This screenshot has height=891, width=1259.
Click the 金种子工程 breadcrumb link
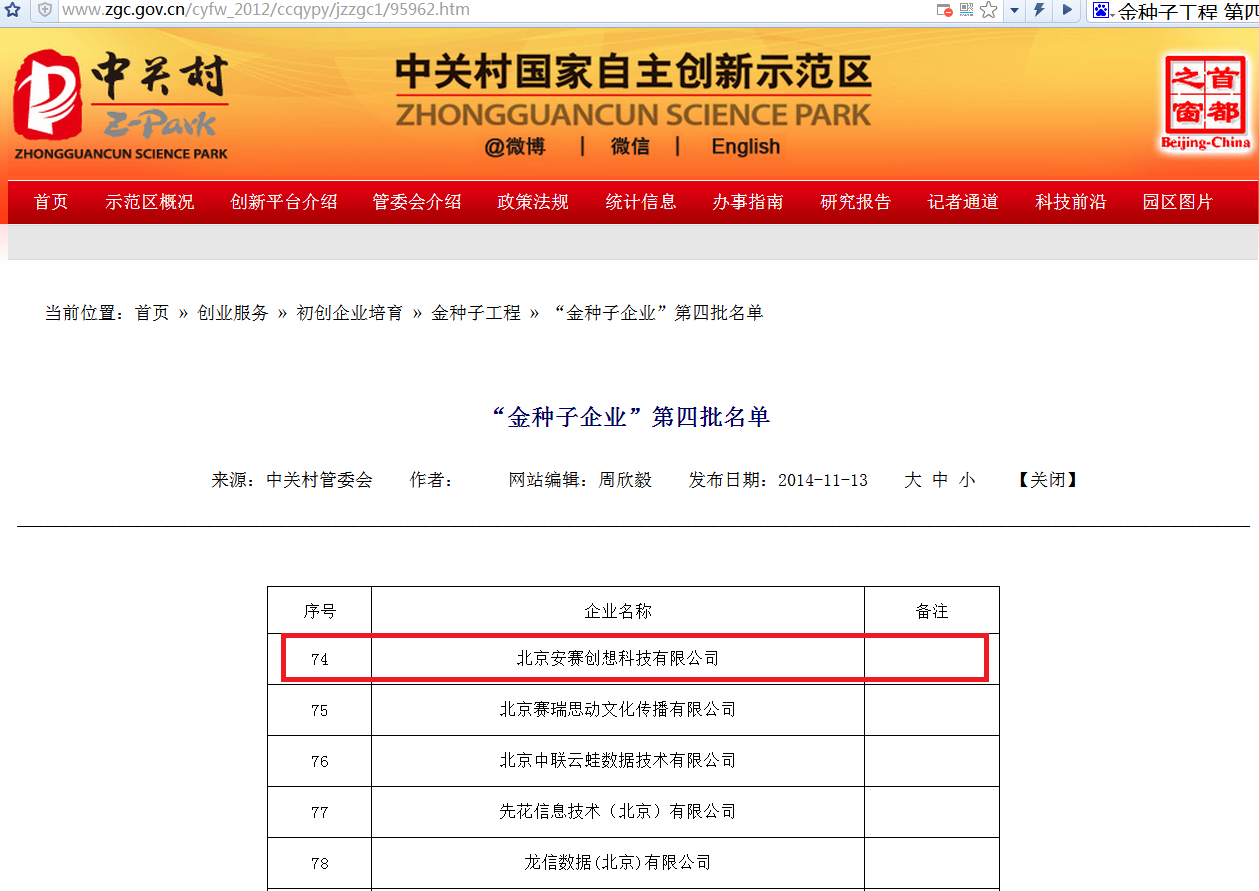476,313
